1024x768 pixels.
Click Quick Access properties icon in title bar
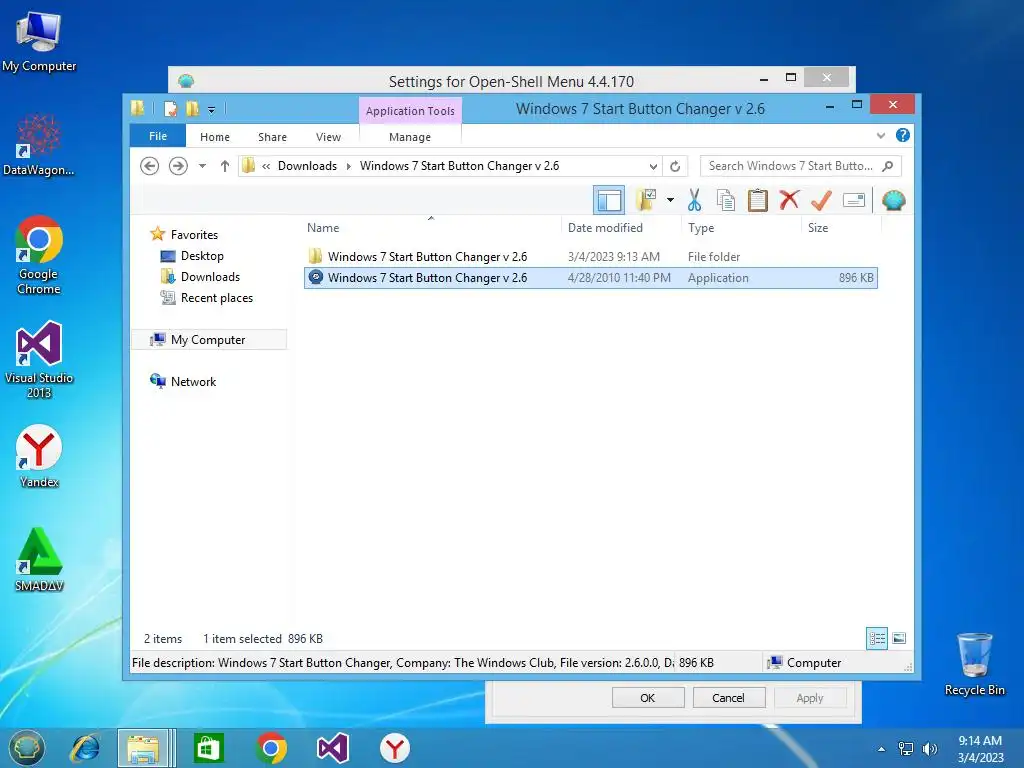170,109
